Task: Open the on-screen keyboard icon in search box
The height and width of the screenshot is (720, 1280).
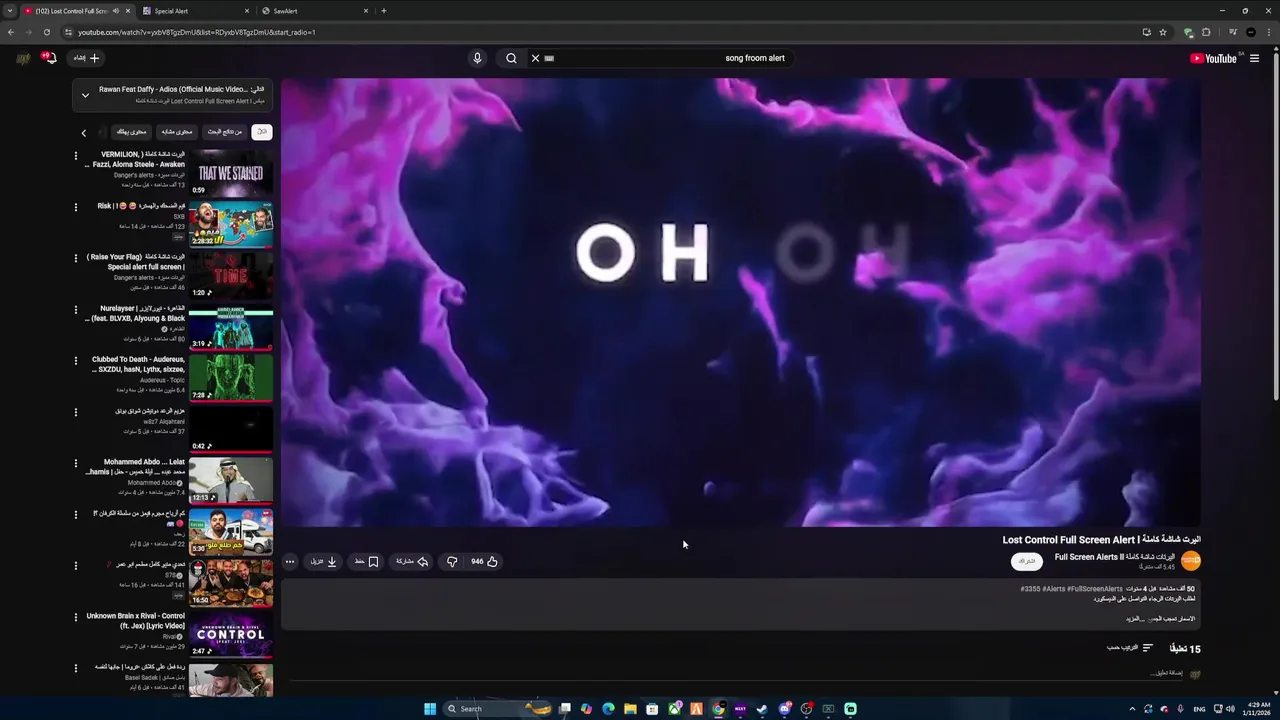Action: click(x=549, y=58)
